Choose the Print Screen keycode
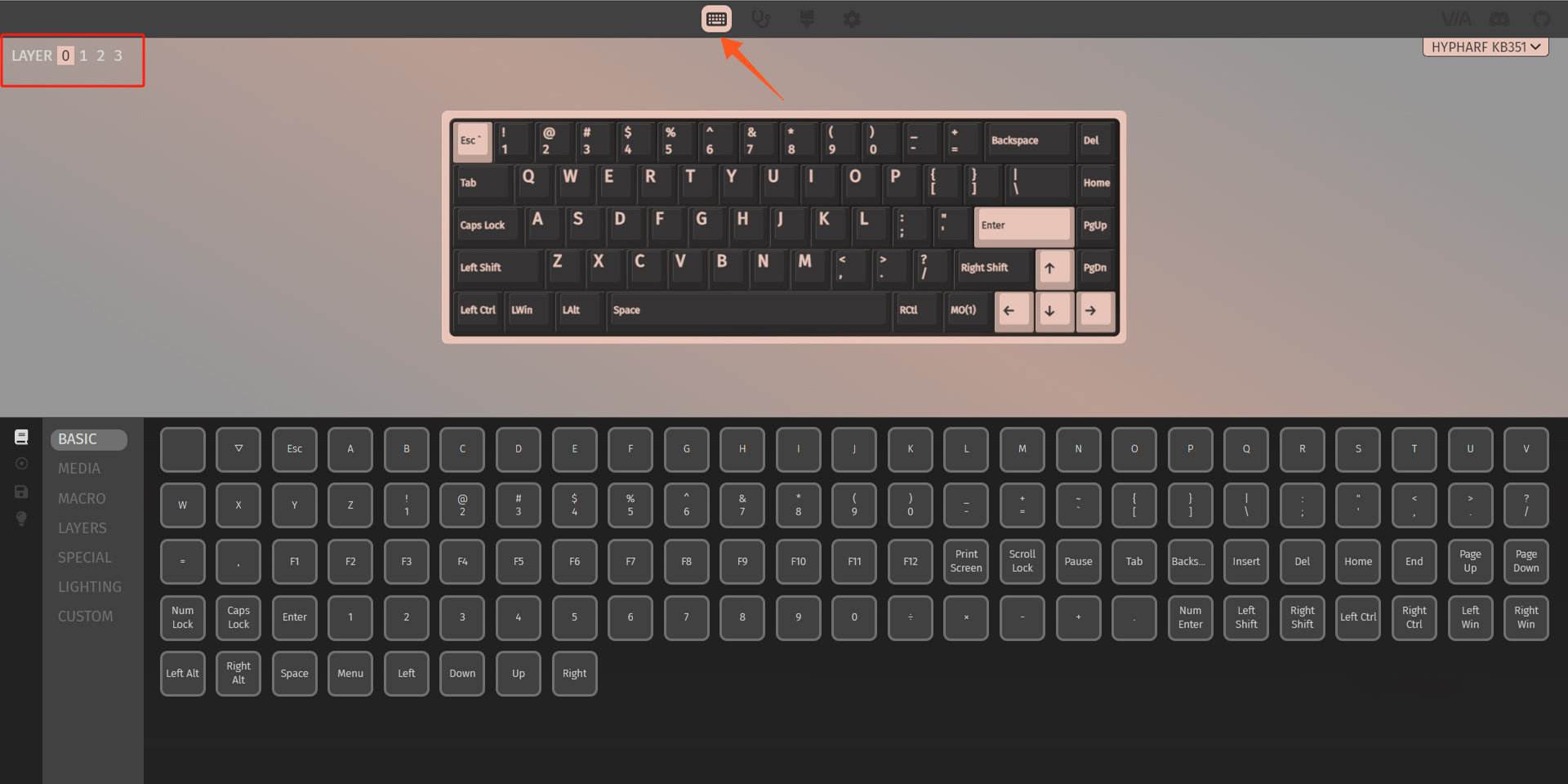1568x784 pixels. pos(966,561)
